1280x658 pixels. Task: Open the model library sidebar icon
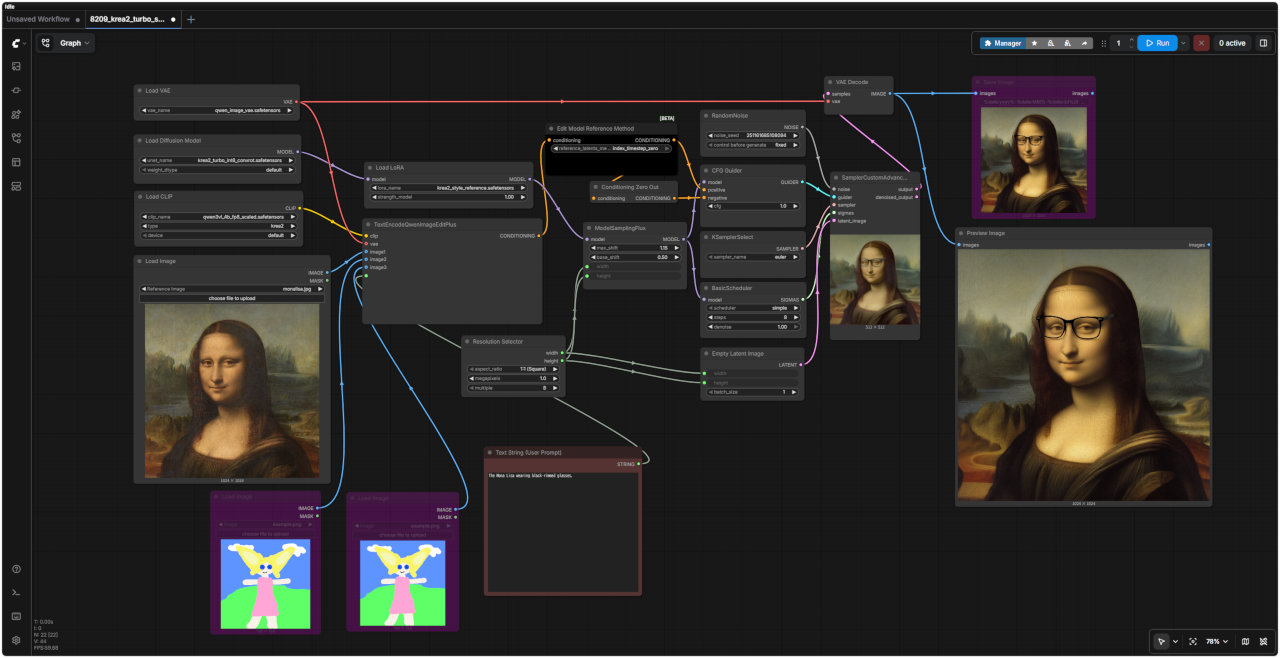tap(16, 114)
